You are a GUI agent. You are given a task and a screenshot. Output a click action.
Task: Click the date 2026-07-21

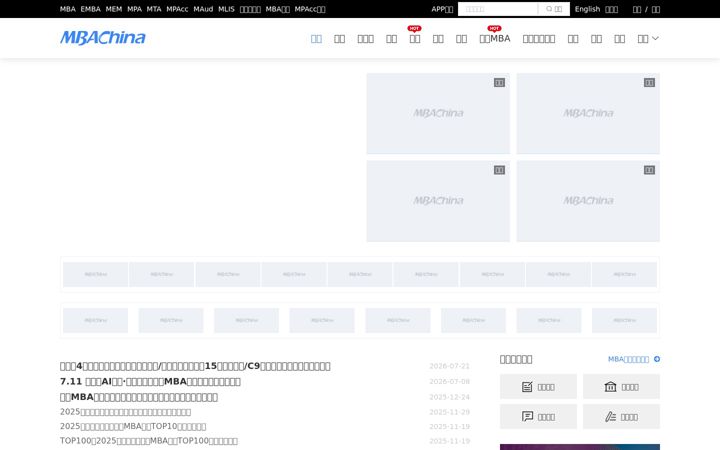(x=450, y=366)
